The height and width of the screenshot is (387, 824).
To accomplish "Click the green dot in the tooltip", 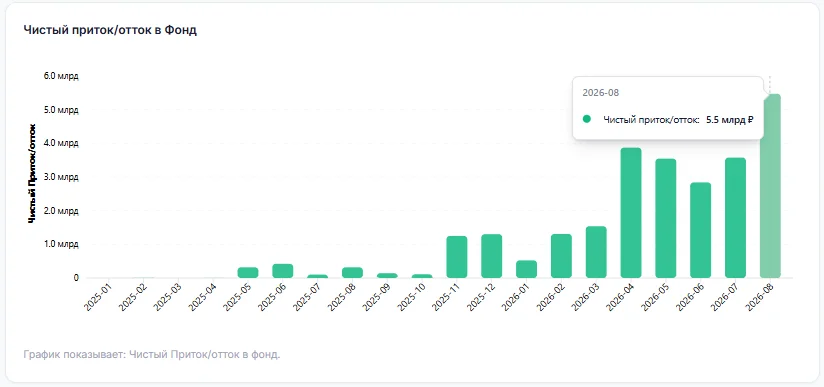I will 587,119.
